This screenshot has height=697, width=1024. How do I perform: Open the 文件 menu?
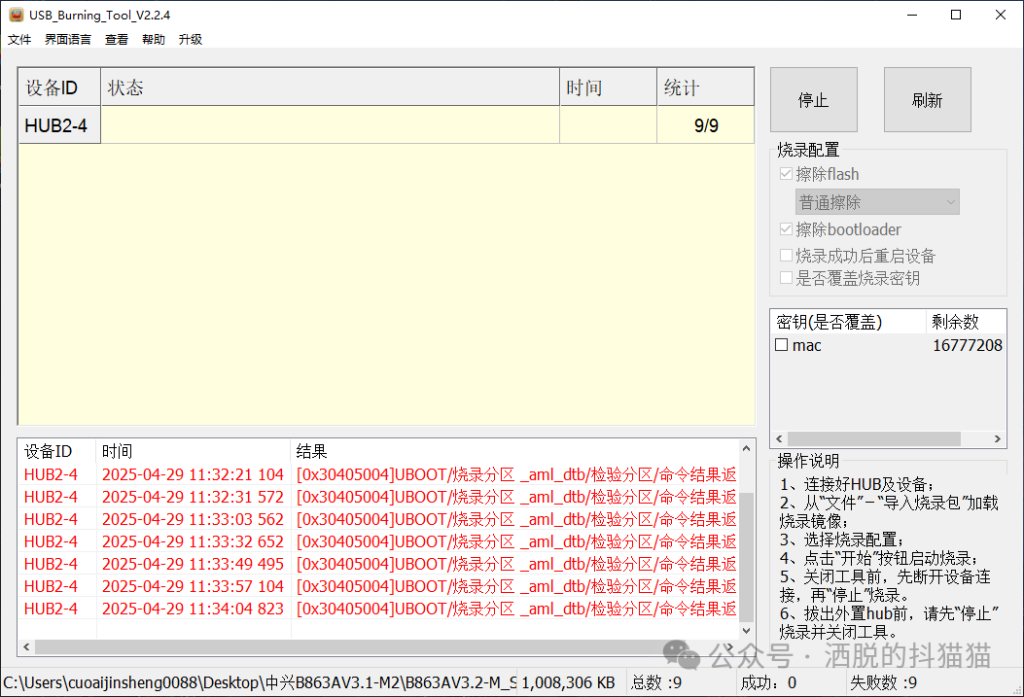(20, 40)
